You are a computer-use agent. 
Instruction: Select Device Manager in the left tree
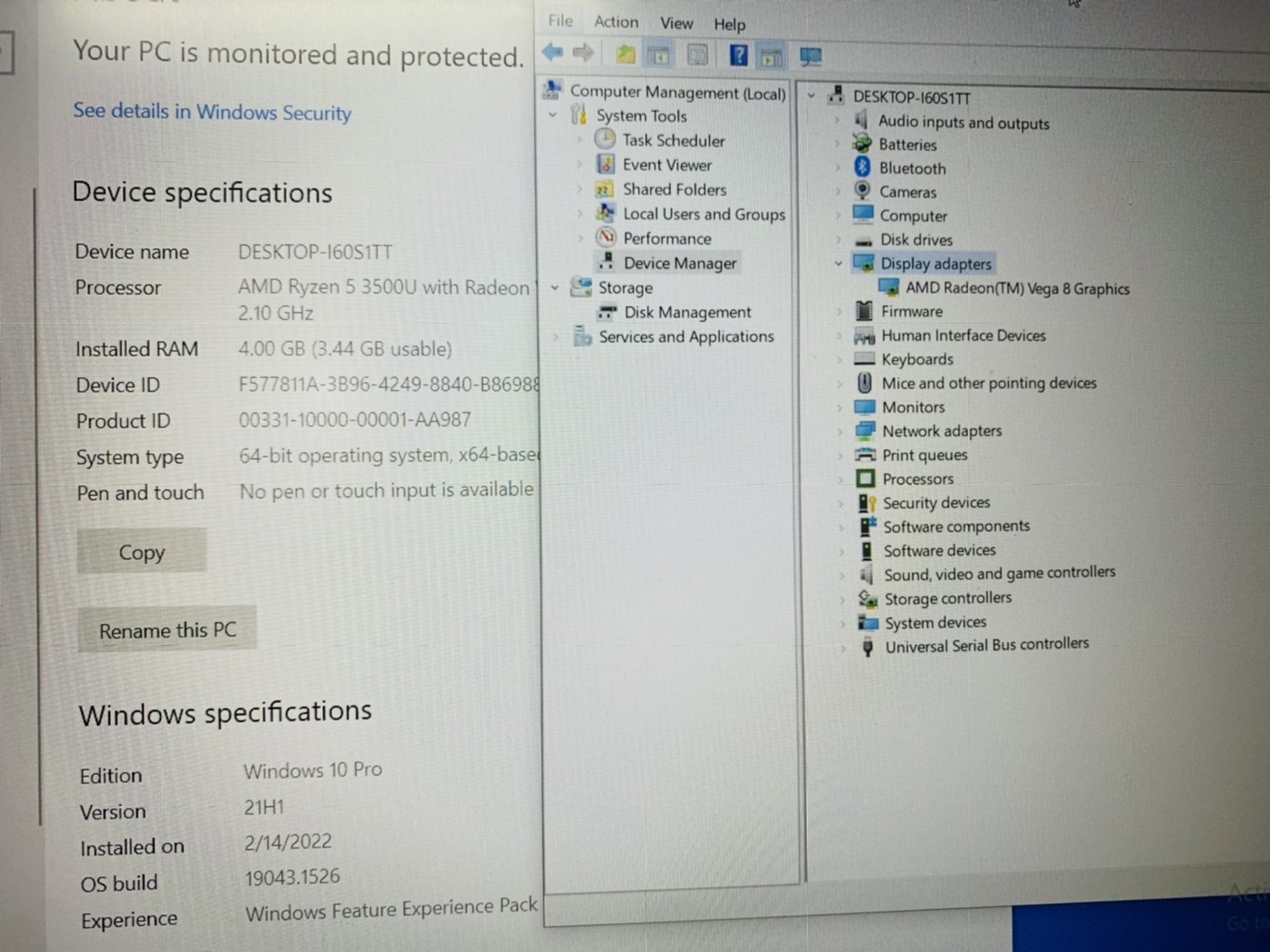coord(680,263)
